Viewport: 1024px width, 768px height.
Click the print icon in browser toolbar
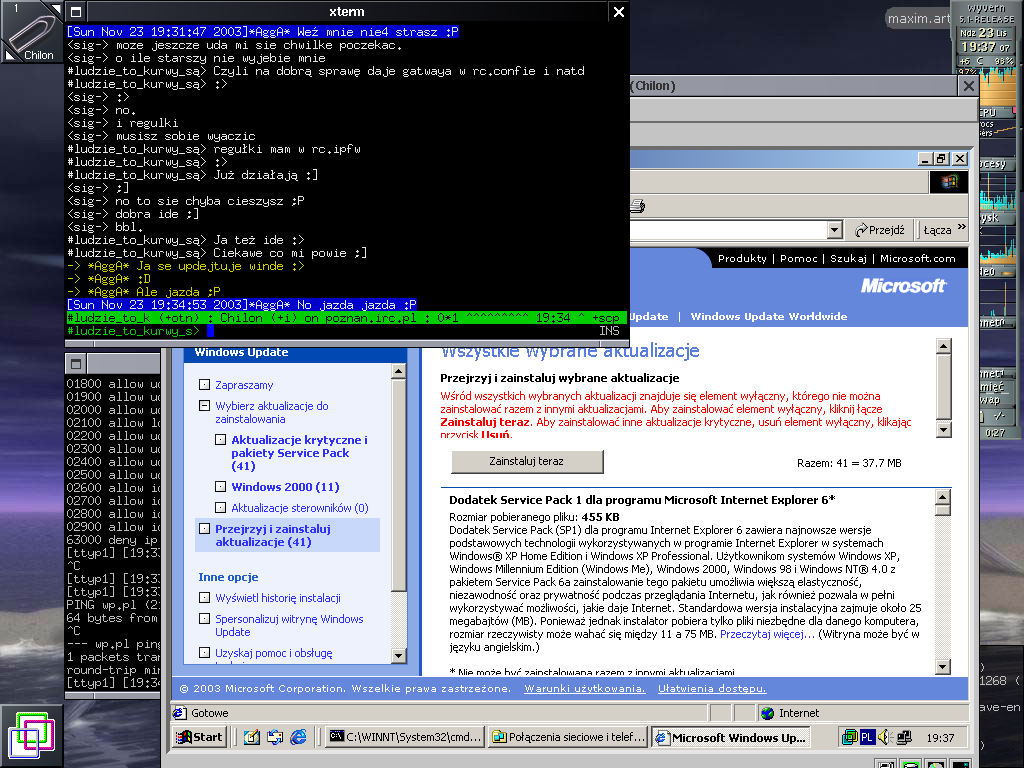coord(637,205)
